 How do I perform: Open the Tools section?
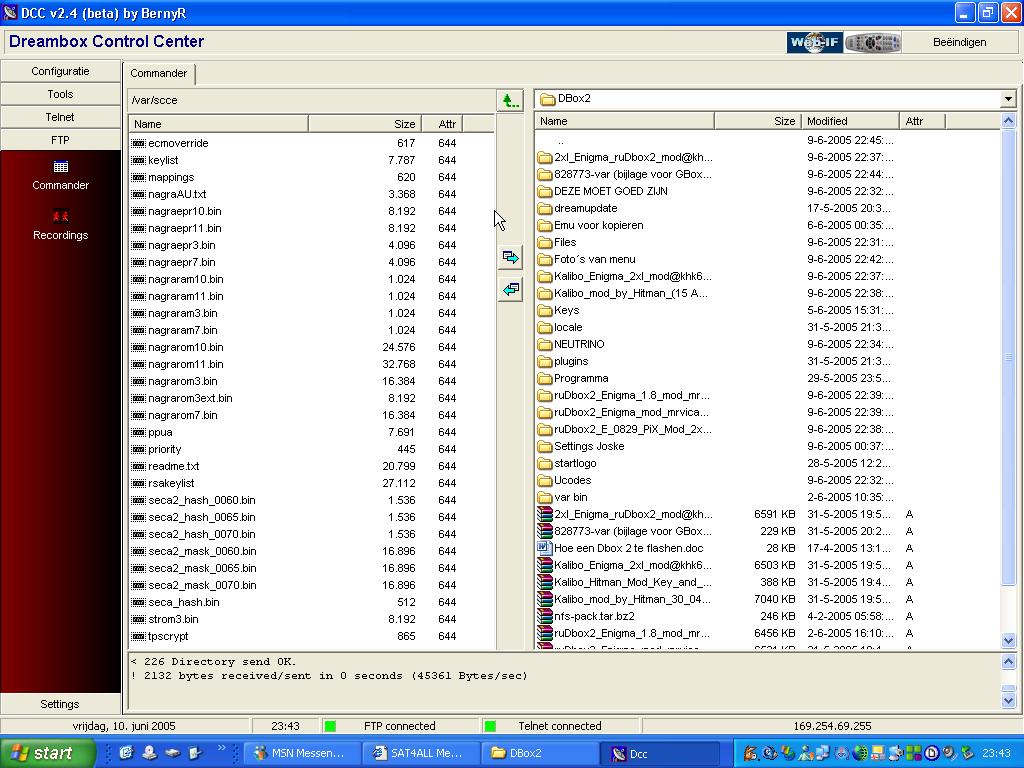[x=60, y=94]
